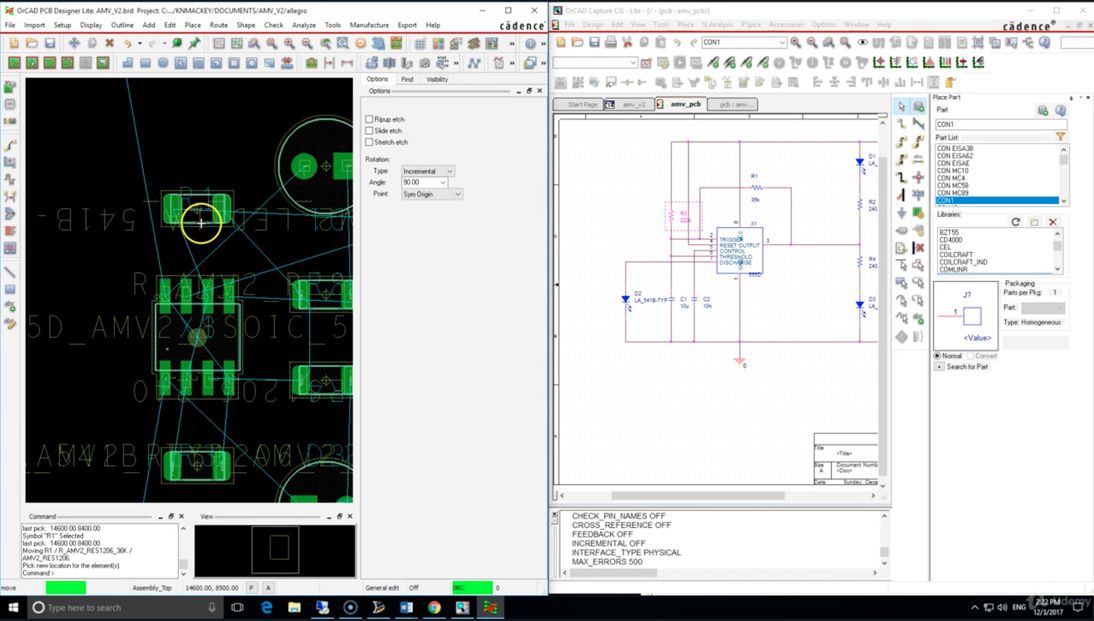The height and width of the screenshot is (621, 1094).
Task: Print the schematic from Capture toolbar
Action: click(610, 43)
